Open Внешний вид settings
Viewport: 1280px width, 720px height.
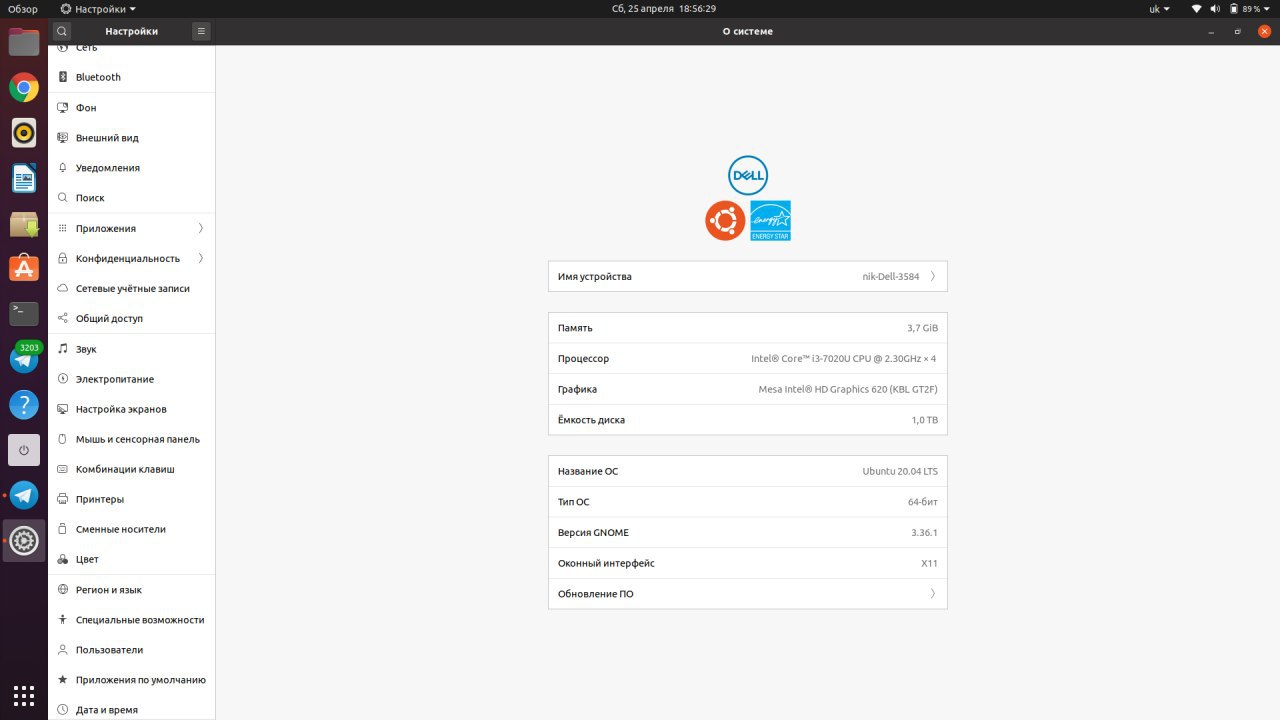pyautogui.click(x=132, y=137)
